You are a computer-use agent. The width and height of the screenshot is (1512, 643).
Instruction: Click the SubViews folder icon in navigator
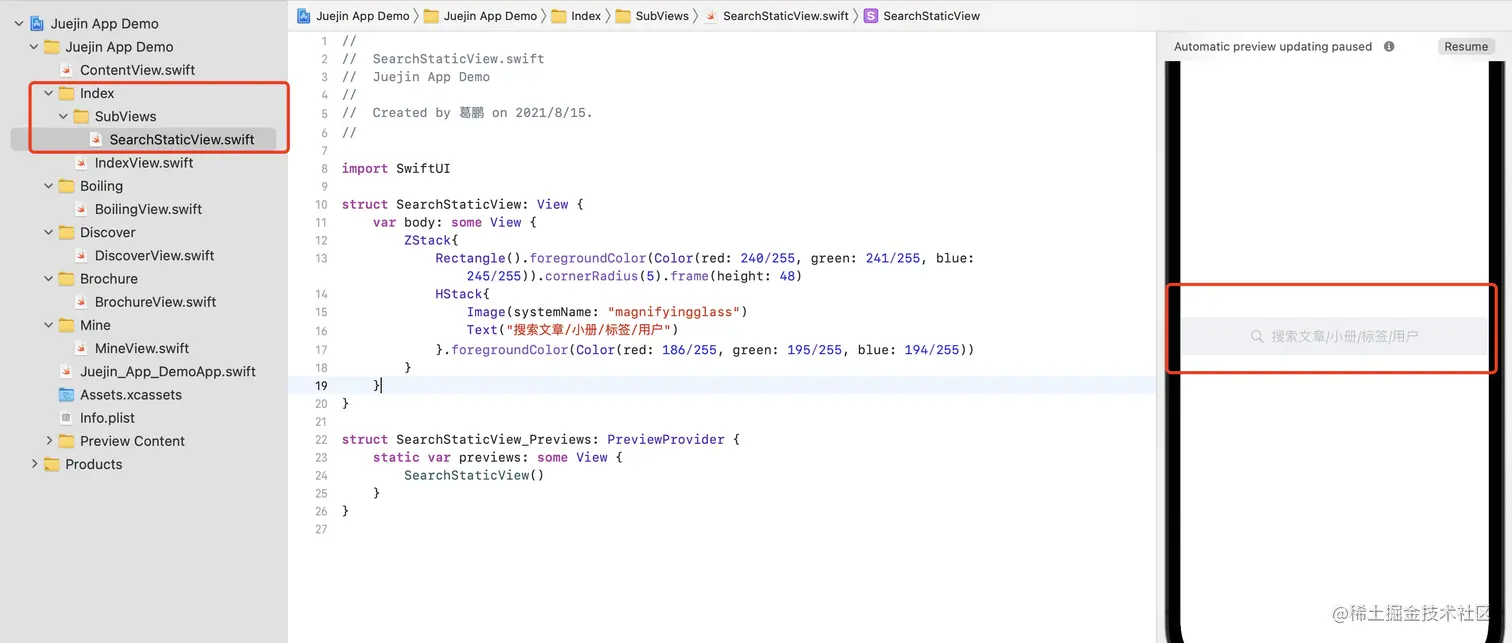coord(81,116)
